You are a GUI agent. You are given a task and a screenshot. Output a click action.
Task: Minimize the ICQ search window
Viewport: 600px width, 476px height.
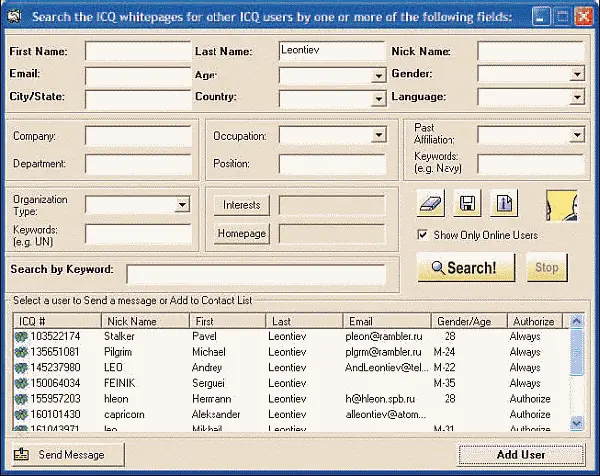541,17
